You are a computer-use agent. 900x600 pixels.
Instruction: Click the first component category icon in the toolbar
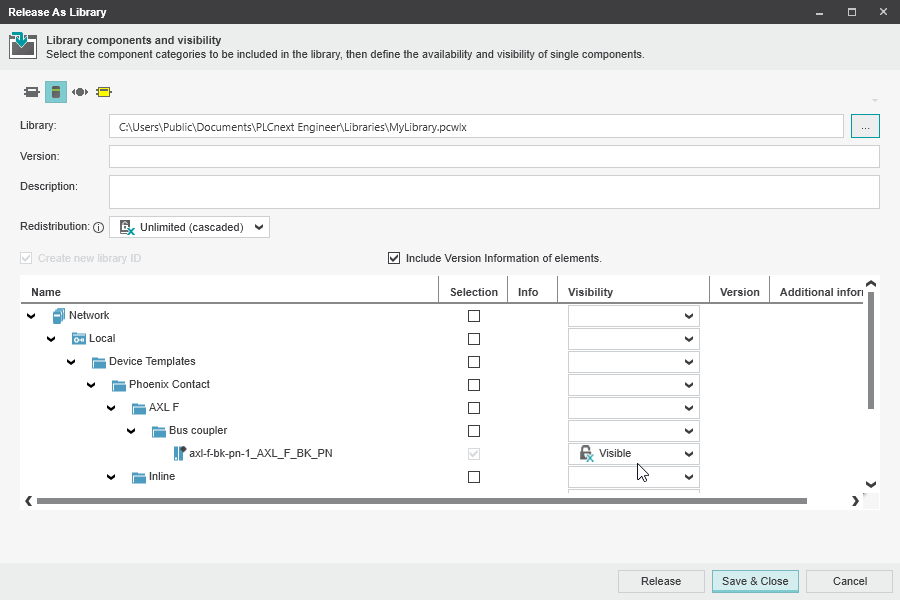(32, 92)
